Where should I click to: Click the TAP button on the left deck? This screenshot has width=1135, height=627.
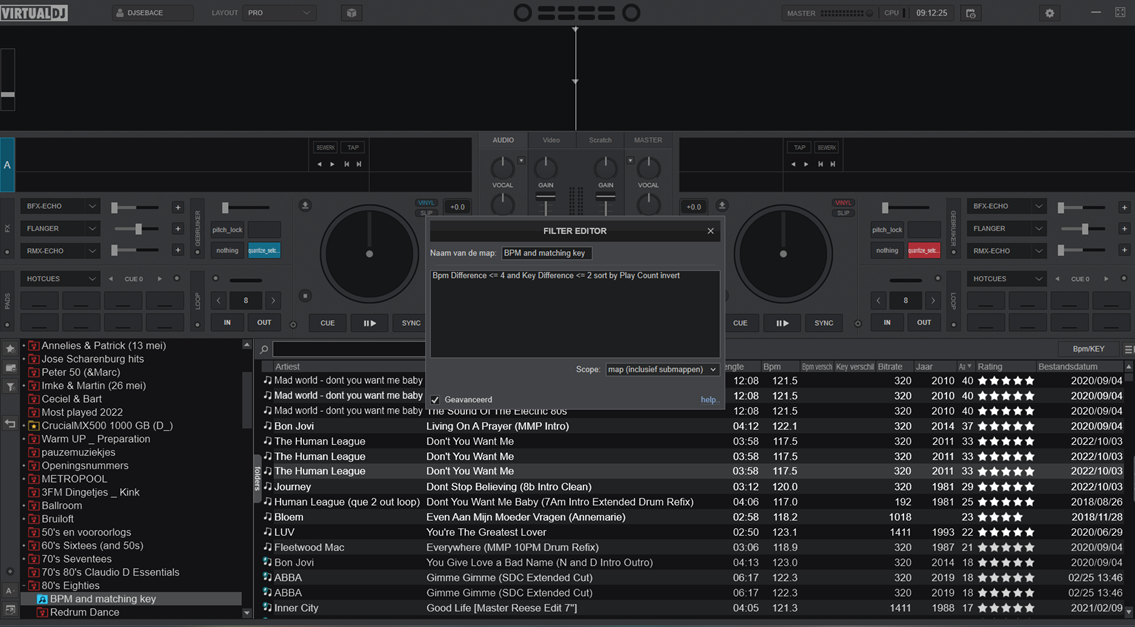coord(353,147)
